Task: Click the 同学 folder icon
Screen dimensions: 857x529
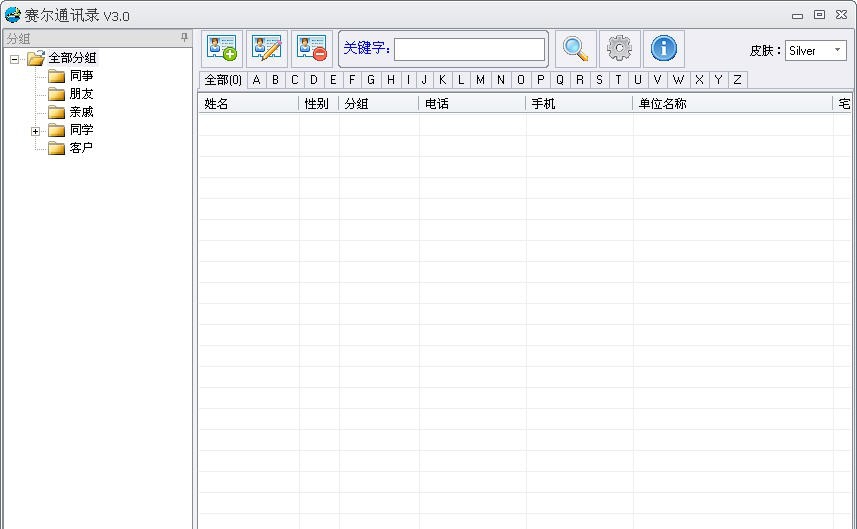Action: pos(56,130)
